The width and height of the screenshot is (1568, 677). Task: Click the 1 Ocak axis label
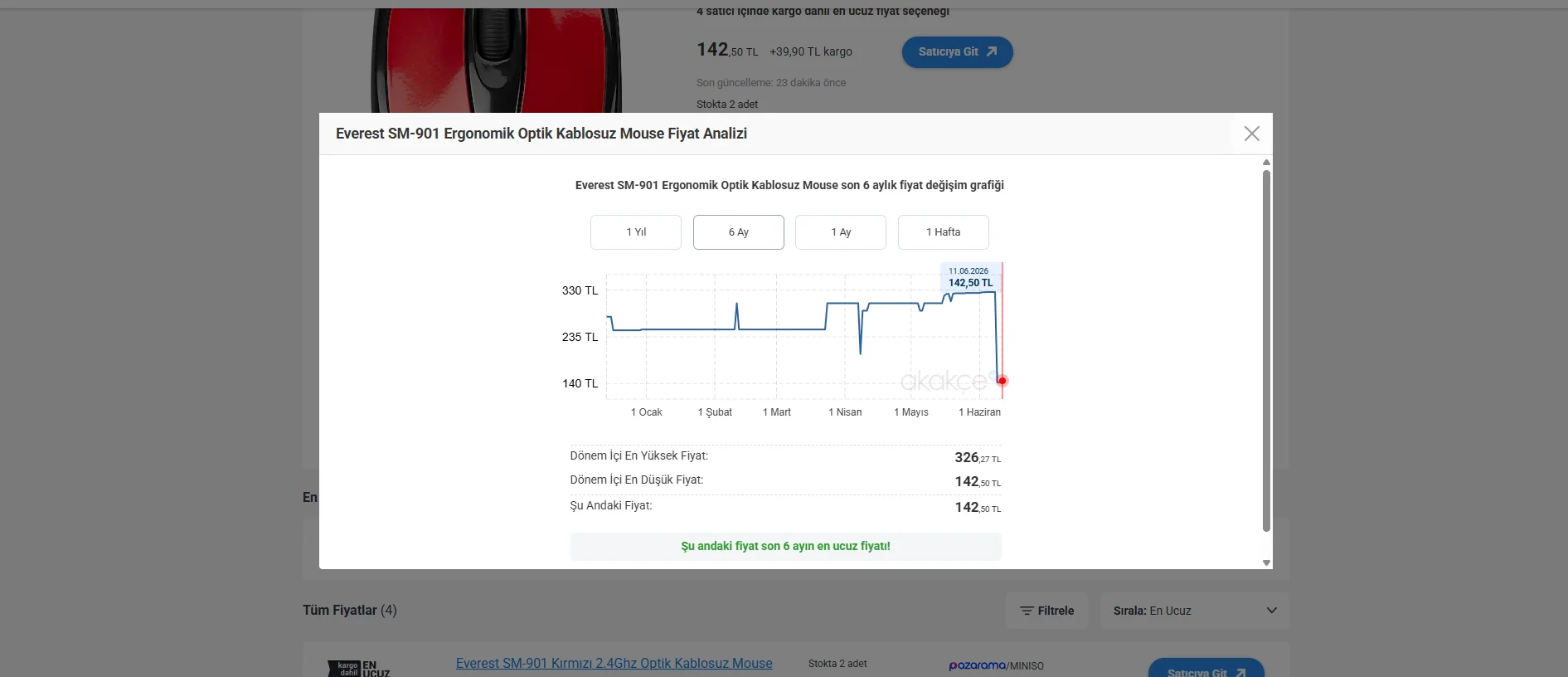(x=647, y=412)
